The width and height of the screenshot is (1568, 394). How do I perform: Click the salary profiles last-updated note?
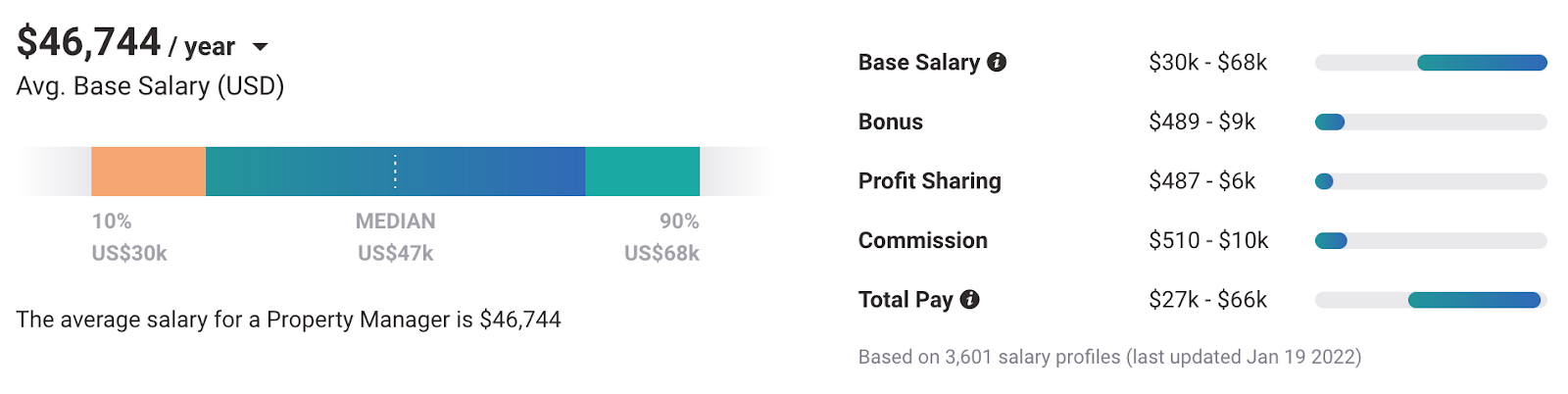(x=1109, y=357)
